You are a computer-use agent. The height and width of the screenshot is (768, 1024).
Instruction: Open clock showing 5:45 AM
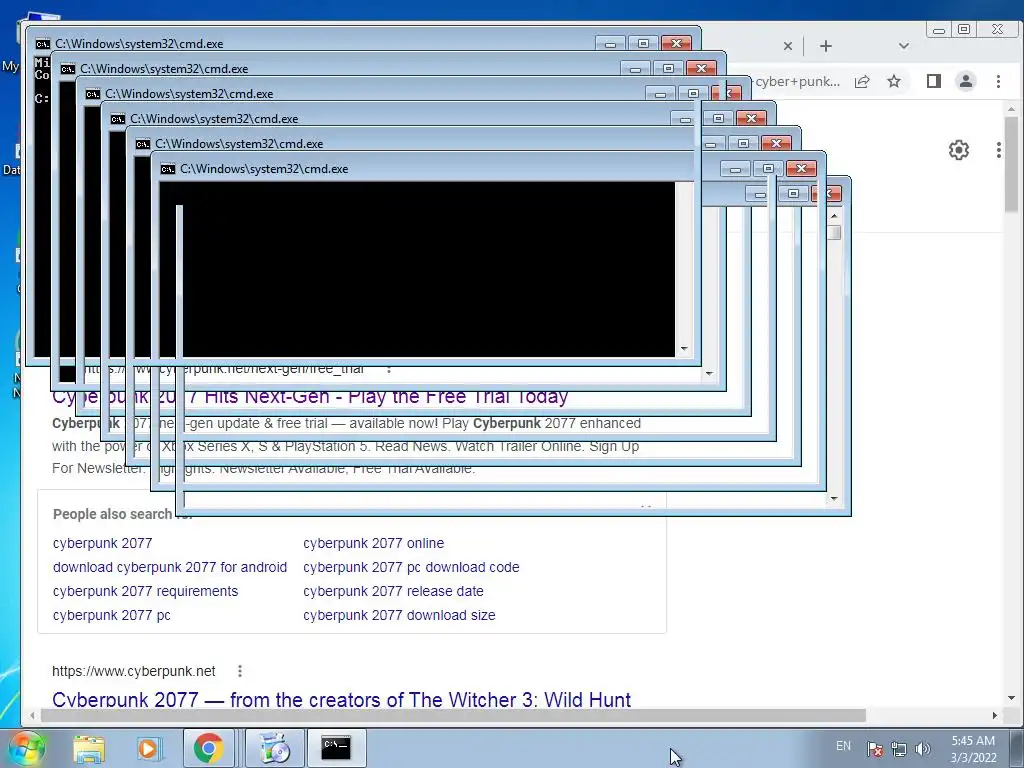(x=973, y=749)
